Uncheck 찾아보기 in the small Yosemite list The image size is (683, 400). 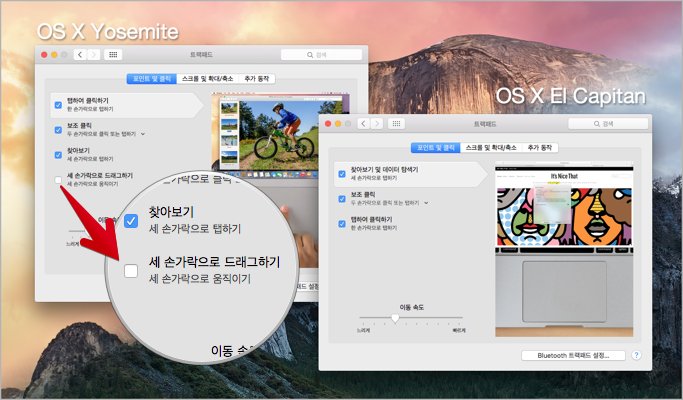(58, 155)
